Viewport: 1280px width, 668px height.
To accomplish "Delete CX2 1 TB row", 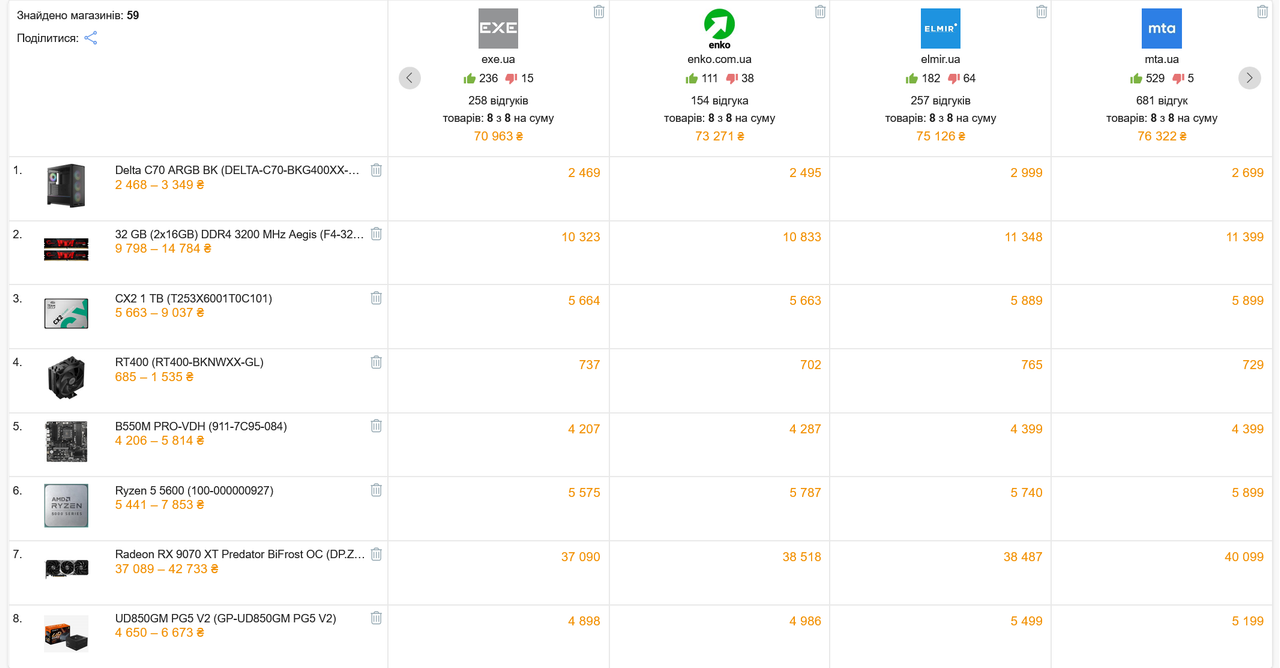I will coord(376,298).
